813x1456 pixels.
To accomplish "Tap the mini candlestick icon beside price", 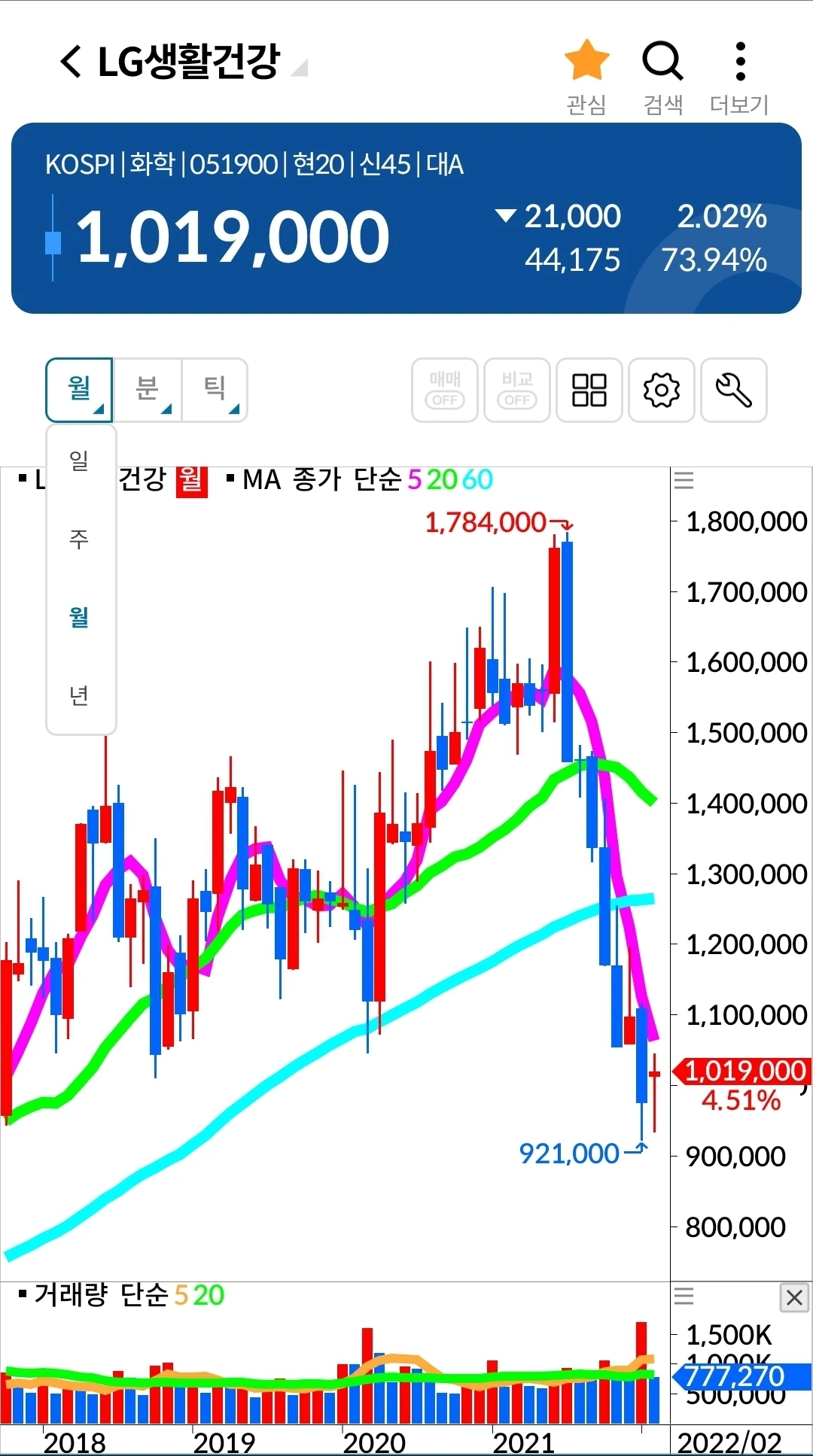I will 53,239.
